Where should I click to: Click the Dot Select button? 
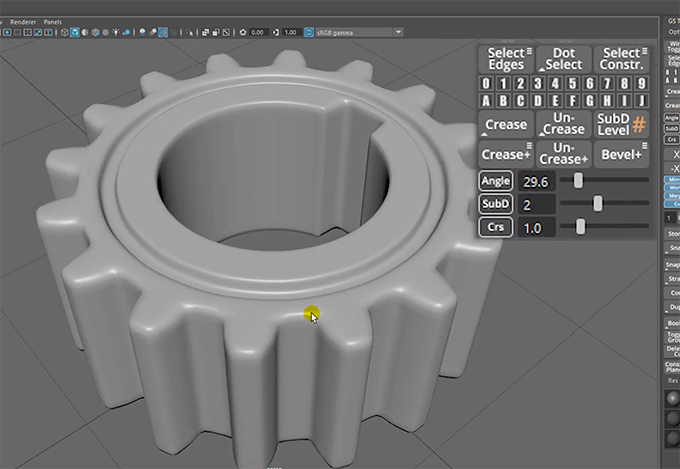[x=564, y=59]
